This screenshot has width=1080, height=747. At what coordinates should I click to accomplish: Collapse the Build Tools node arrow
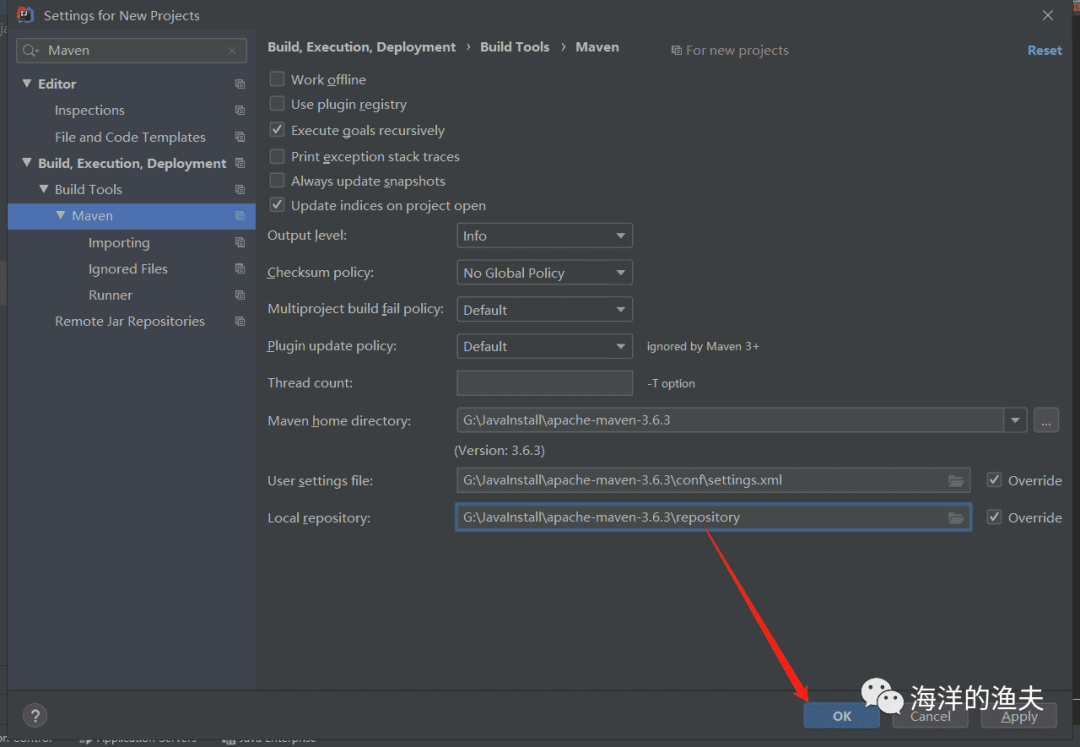[x=43, y=189]
